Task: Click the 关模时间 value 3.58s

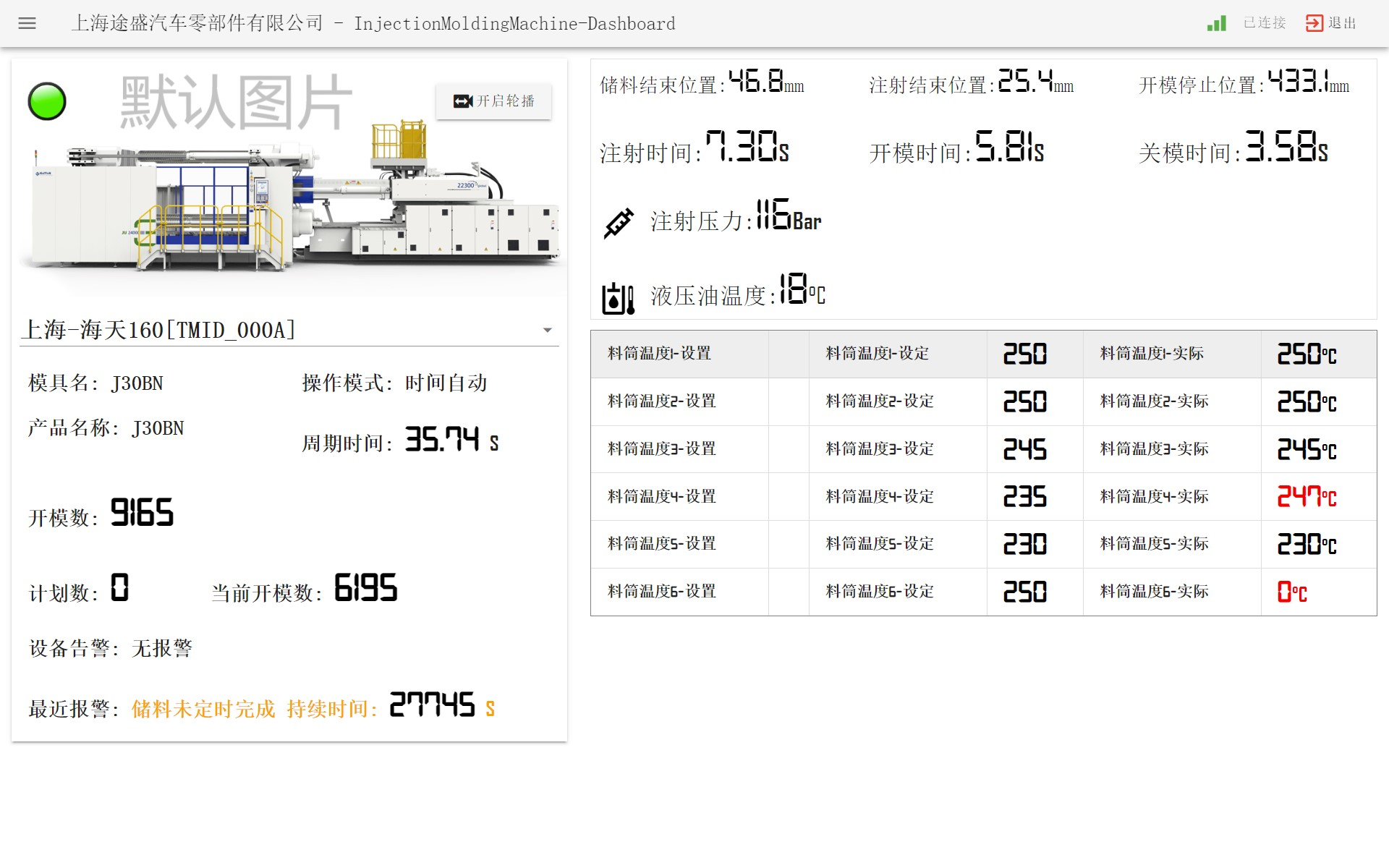Action: point(1287,146)
